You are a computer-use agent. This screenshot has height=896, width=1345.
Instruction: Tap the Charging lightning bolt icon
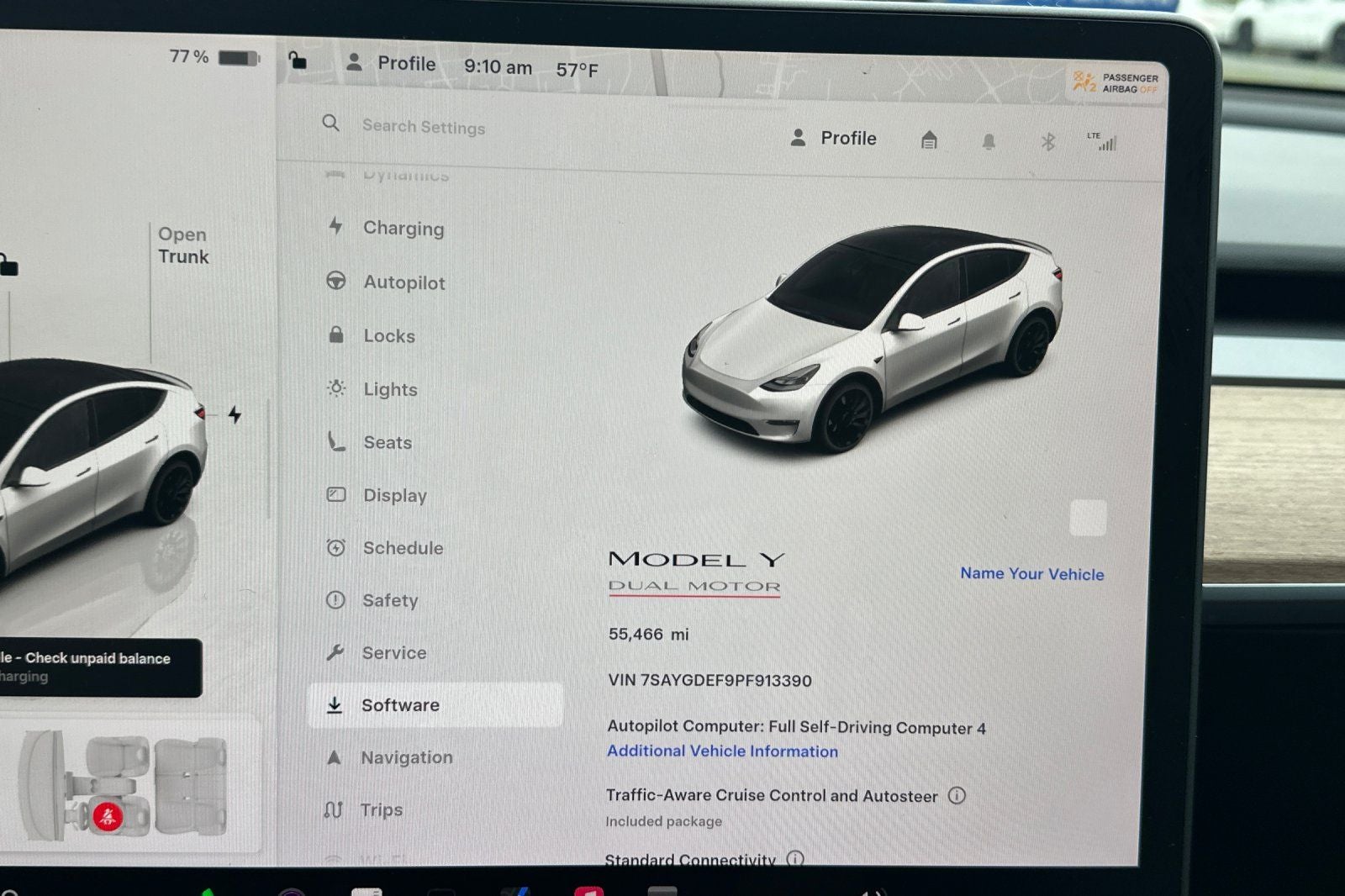pyautogui.click(x=336, y=225)
